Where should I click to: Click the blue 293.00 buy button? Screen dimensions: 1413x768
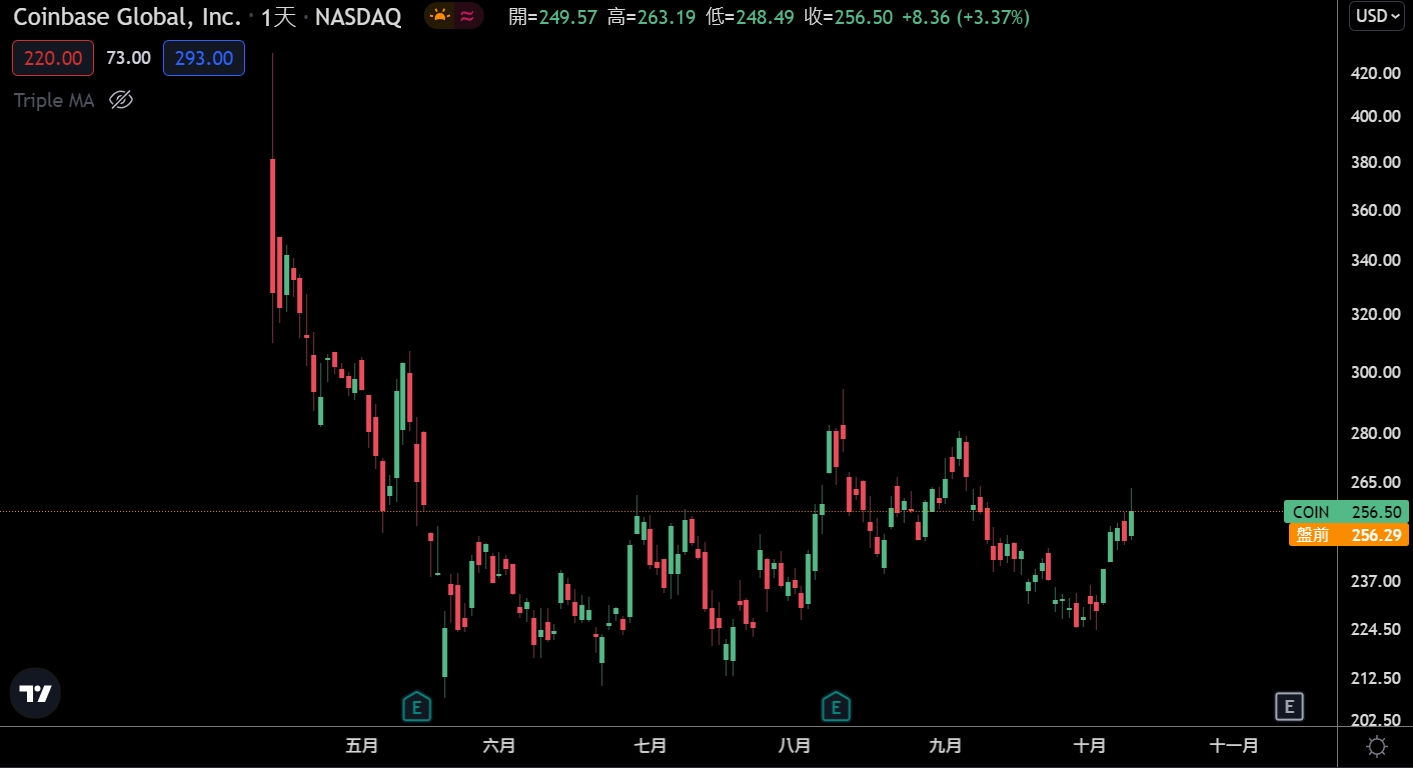pyautogui.click(x=204, y=58)
